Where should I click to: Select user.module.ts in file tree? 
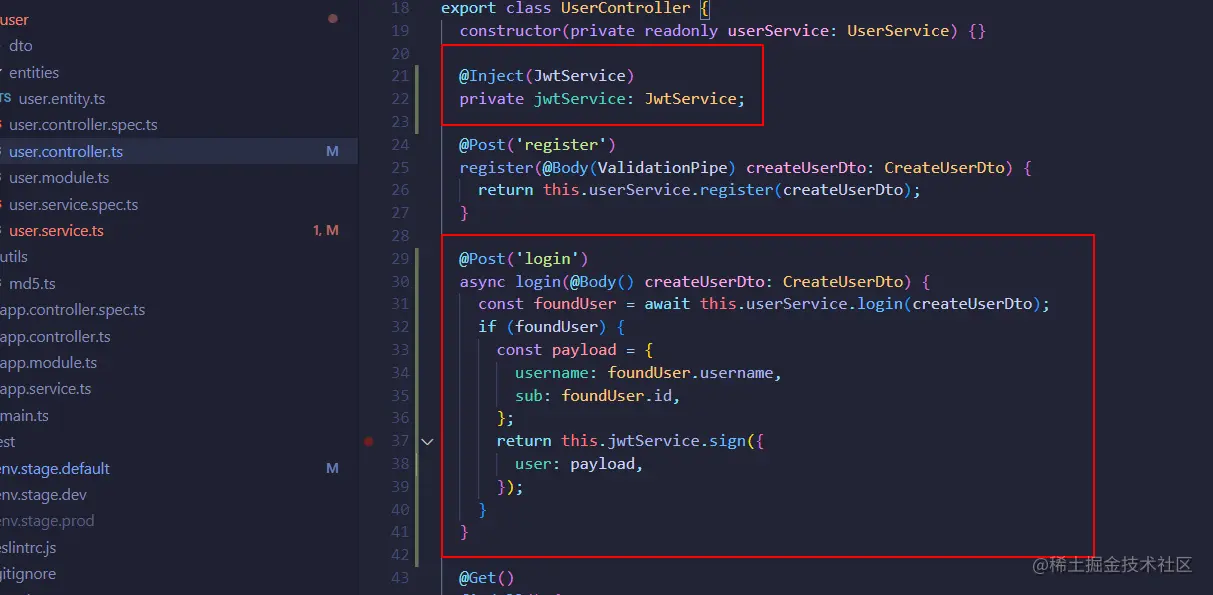pyautogui.click(x=59, y=178)
